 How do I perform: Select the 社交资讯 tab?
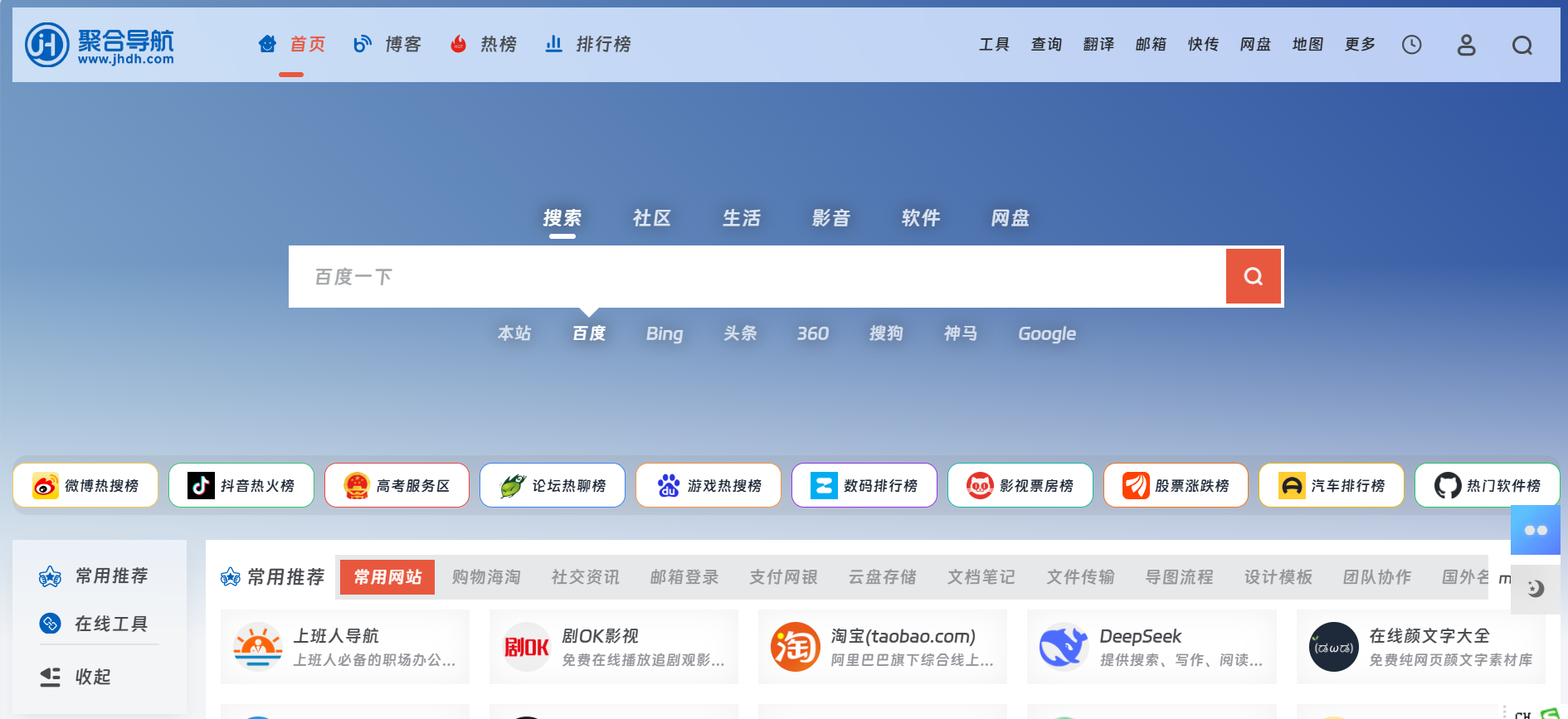(x=585, y=576)
